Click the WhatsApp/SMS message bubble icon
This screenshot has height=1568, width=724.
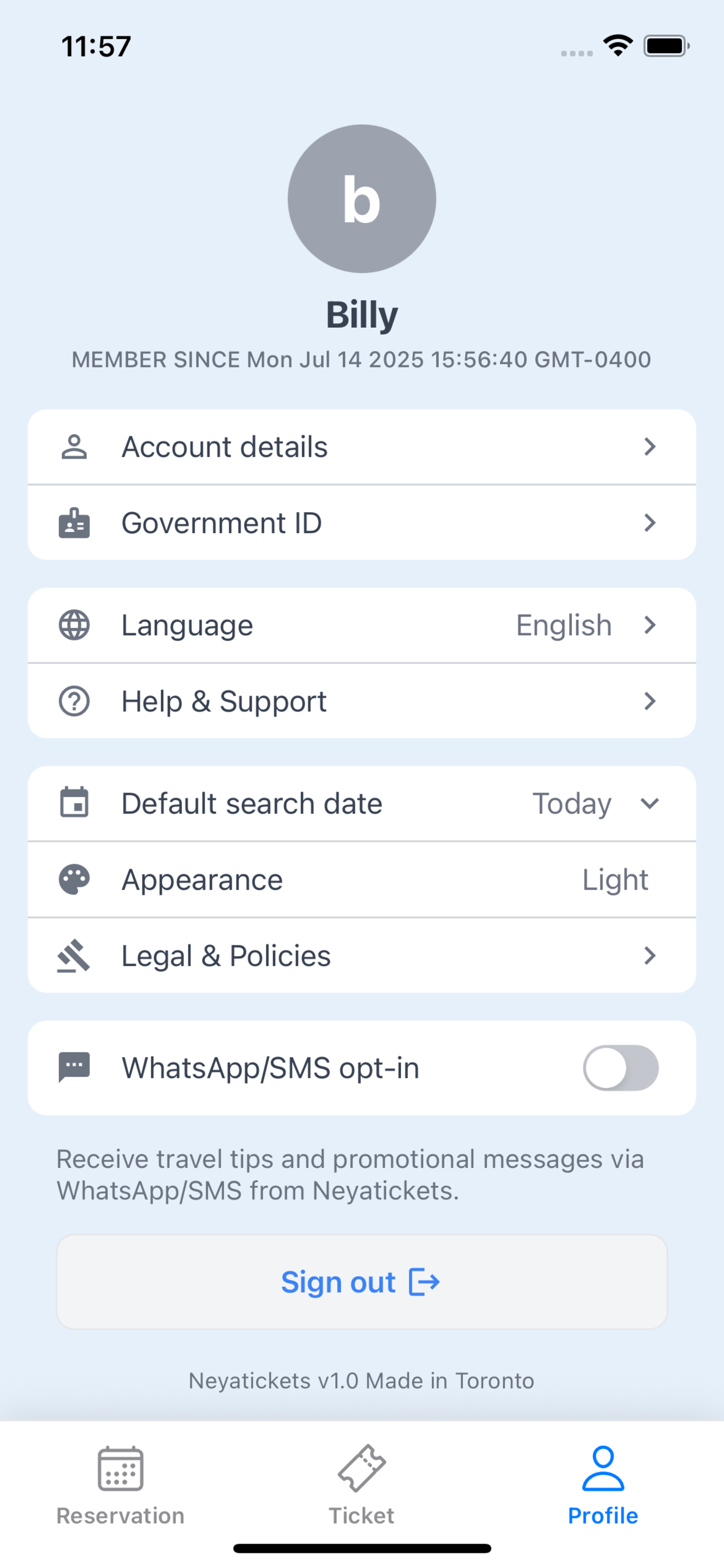tap(73, 1067)
